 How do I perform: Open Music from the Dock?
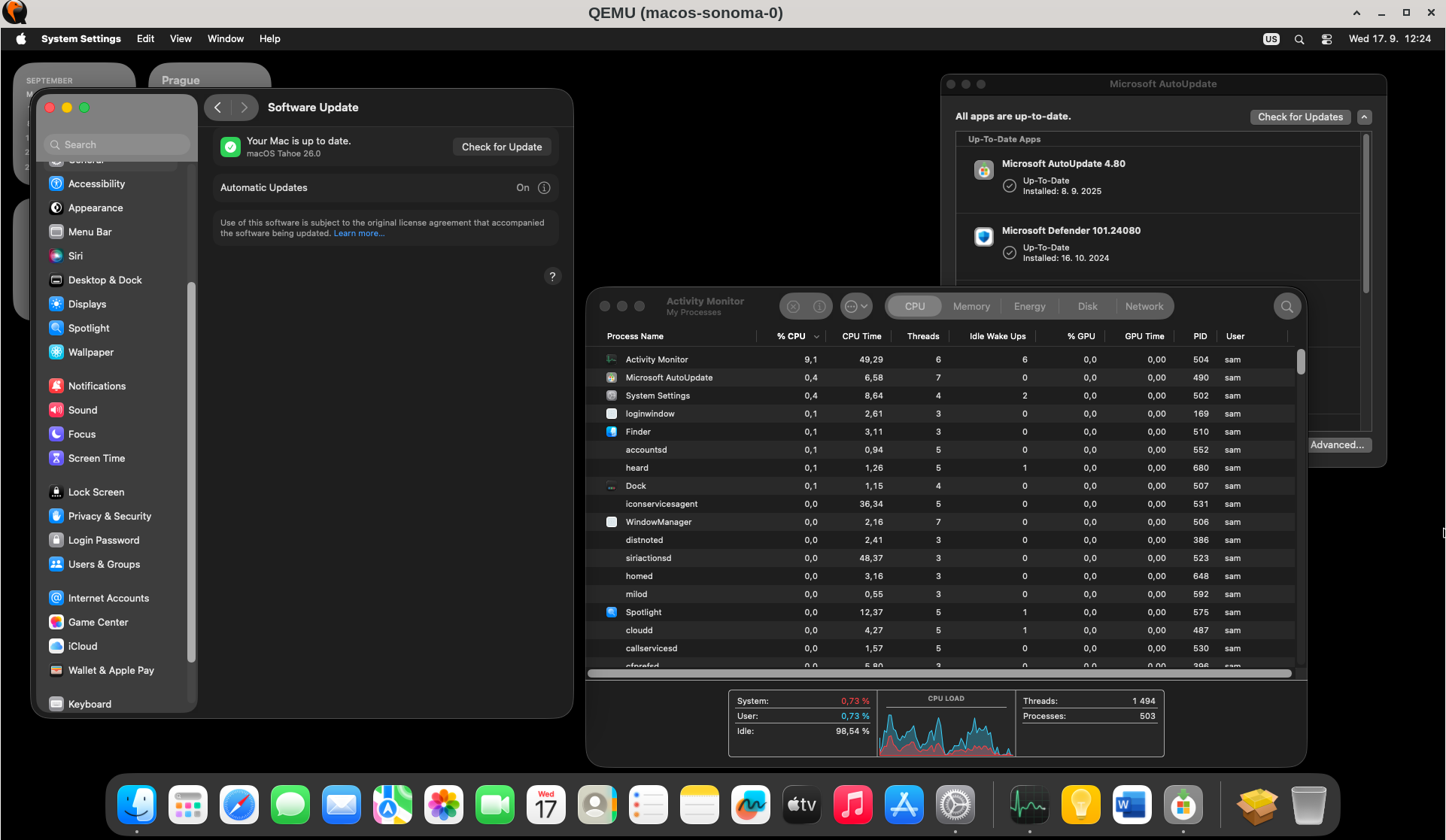click(x=852, y=805)
